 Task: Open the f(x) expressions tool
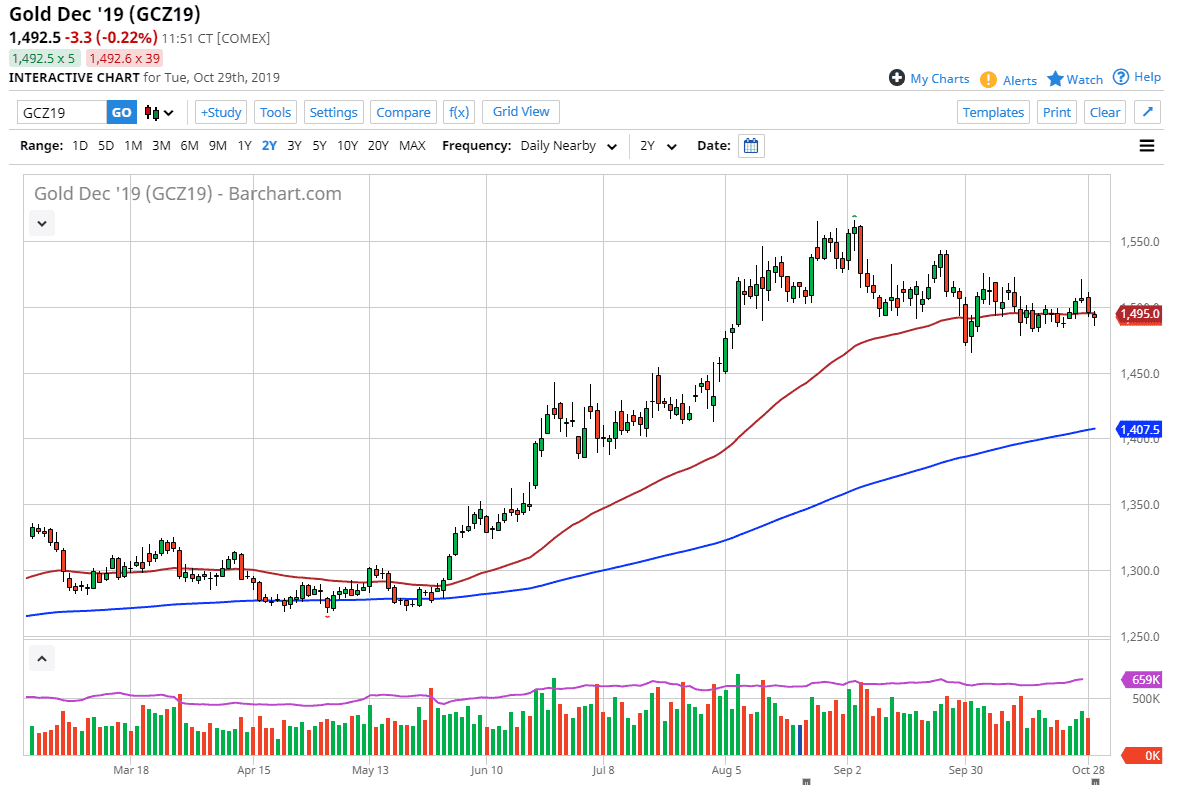459,112
